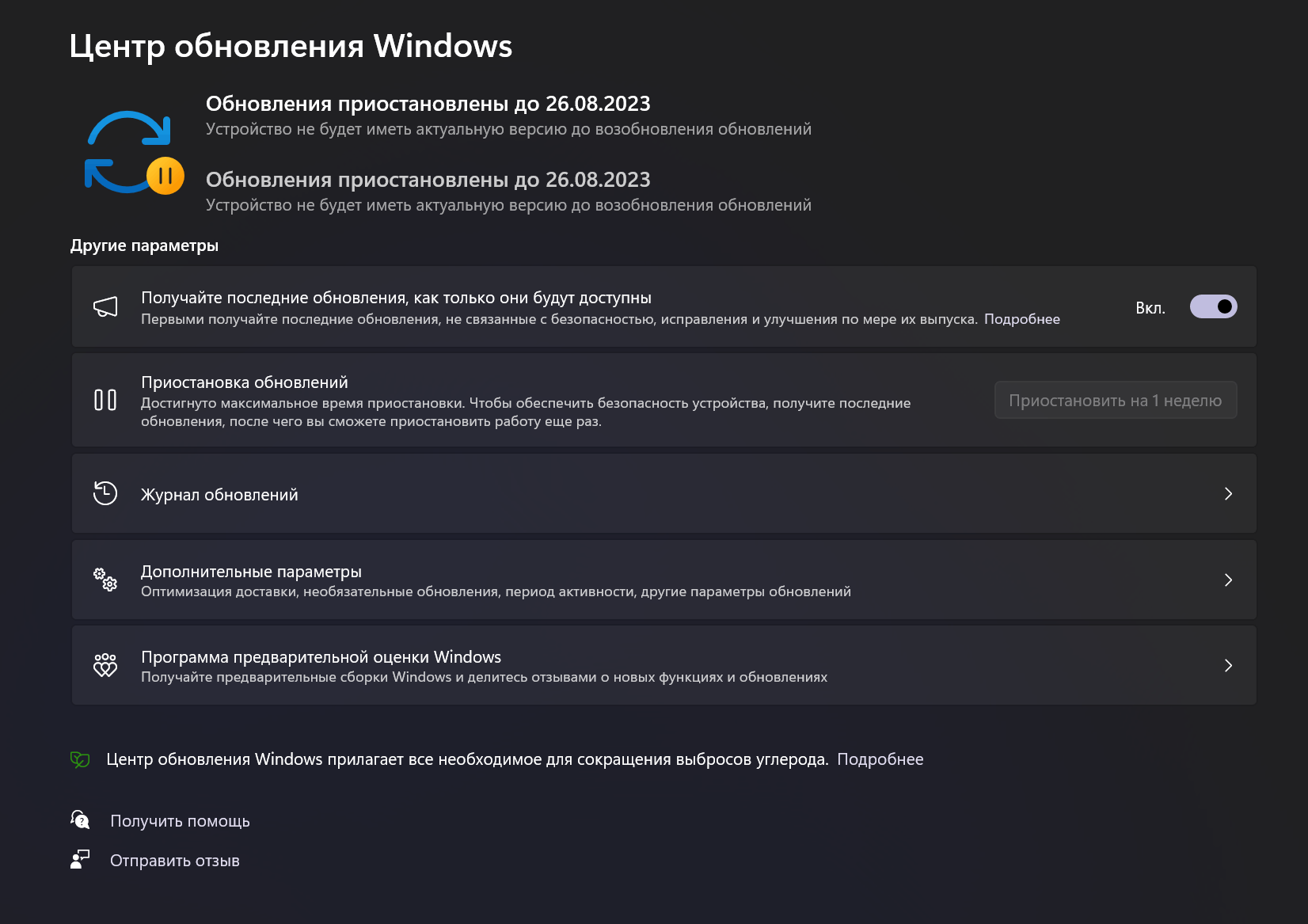Click the update sync arrows icon

[x=128, y=150]
